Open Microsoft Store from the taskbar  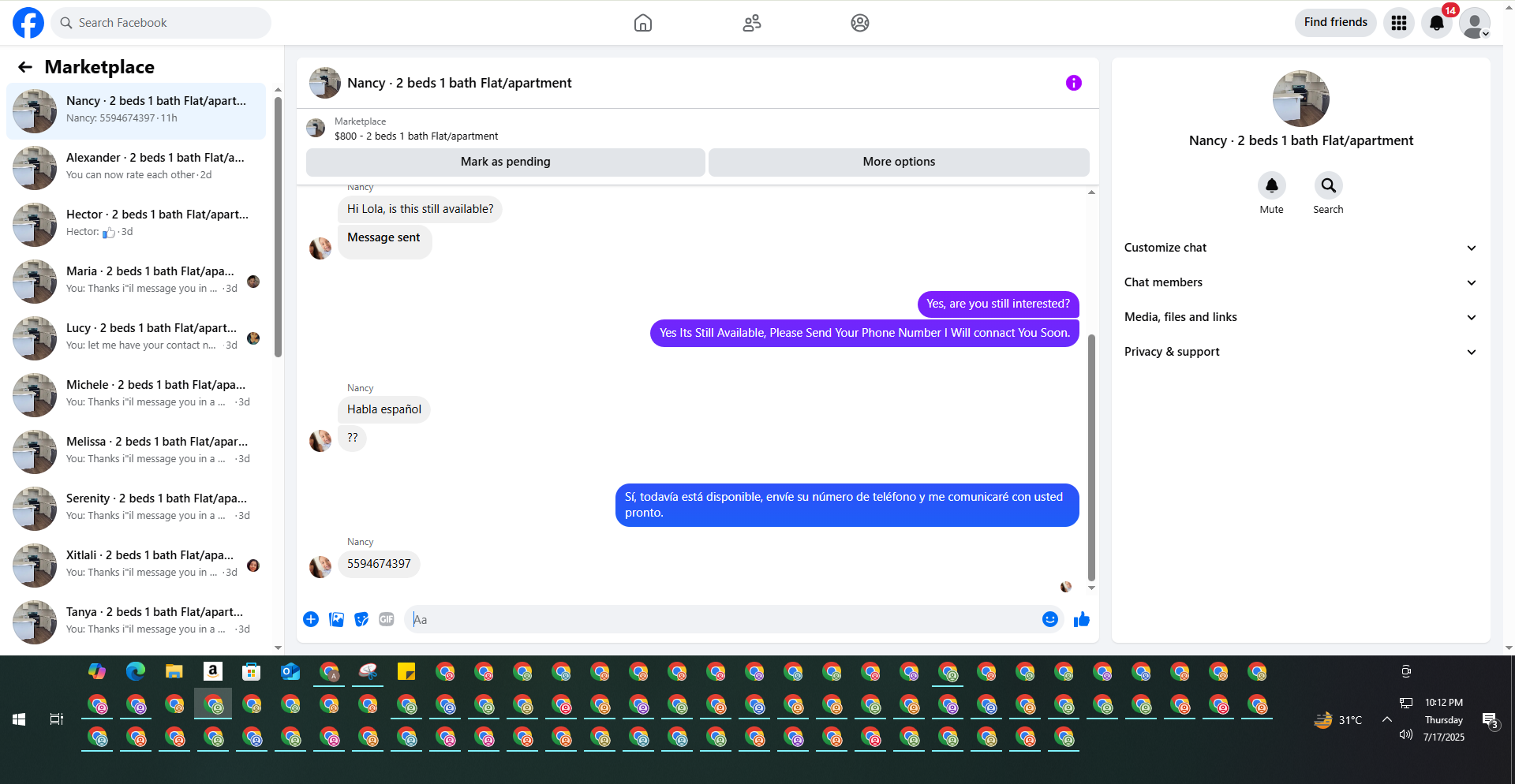tap(251, 672)
